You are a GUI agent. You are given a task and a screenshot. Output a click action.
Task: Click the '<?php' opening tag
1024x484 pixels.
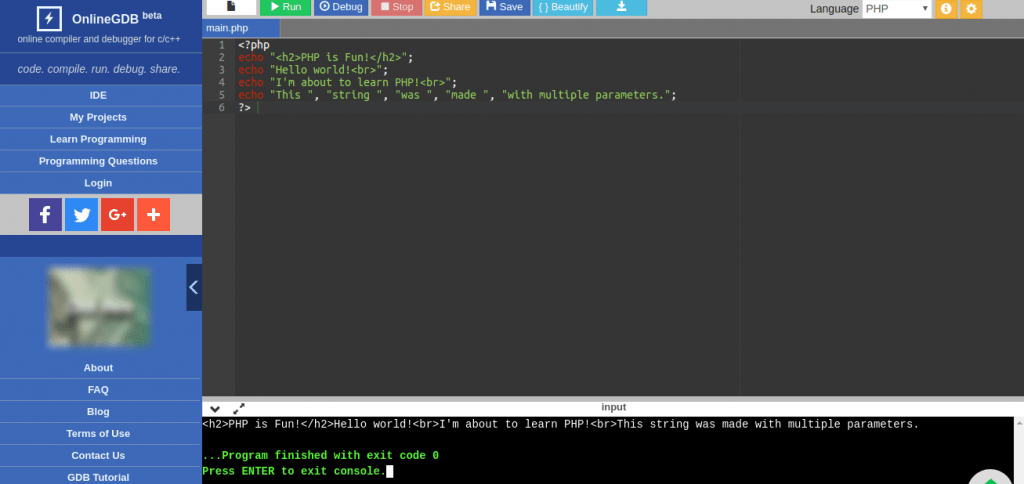pos(254,45)
